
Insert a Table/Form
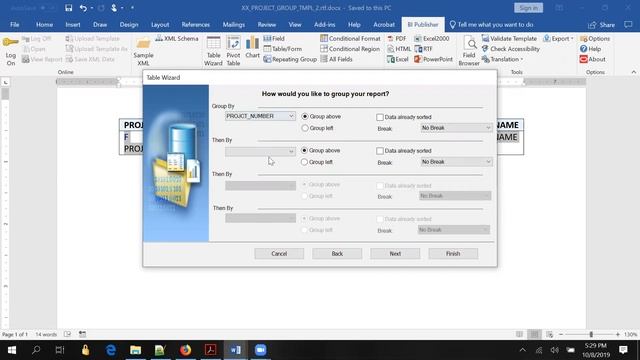[282, 49]
